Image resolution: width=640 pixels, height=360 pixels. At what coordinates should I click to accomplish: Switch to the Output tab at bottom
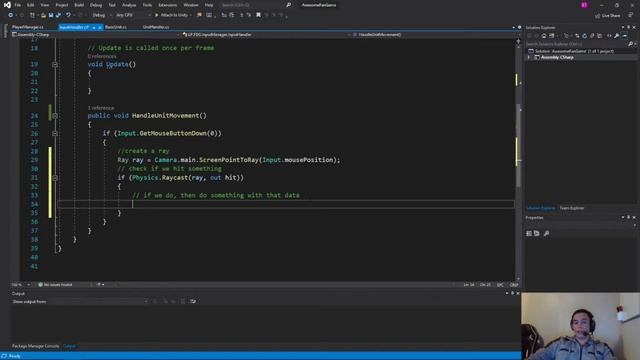tap(69, 346)
